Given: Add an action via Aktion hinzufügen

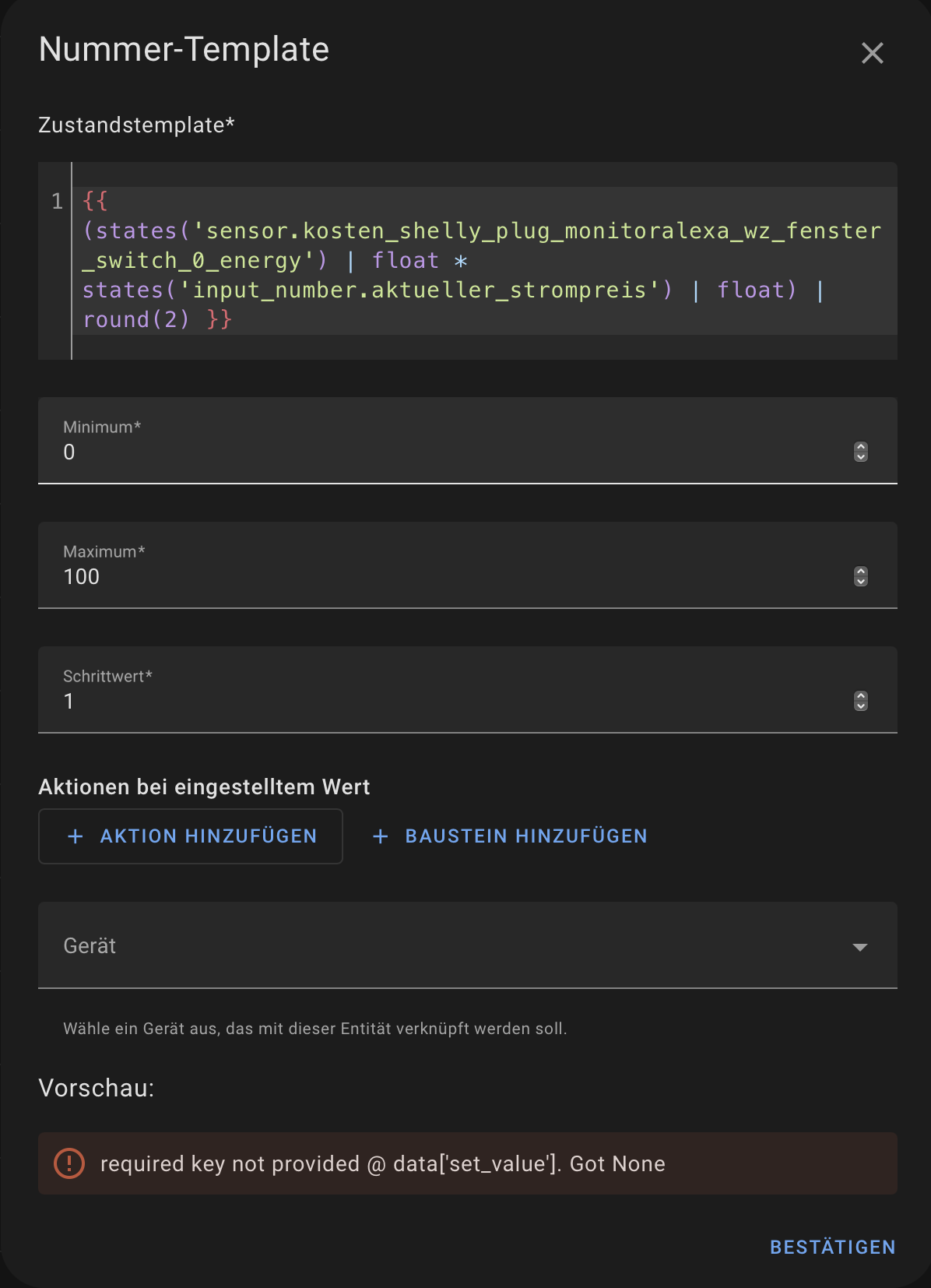Looking at the screenshot, I should [191, 836].
